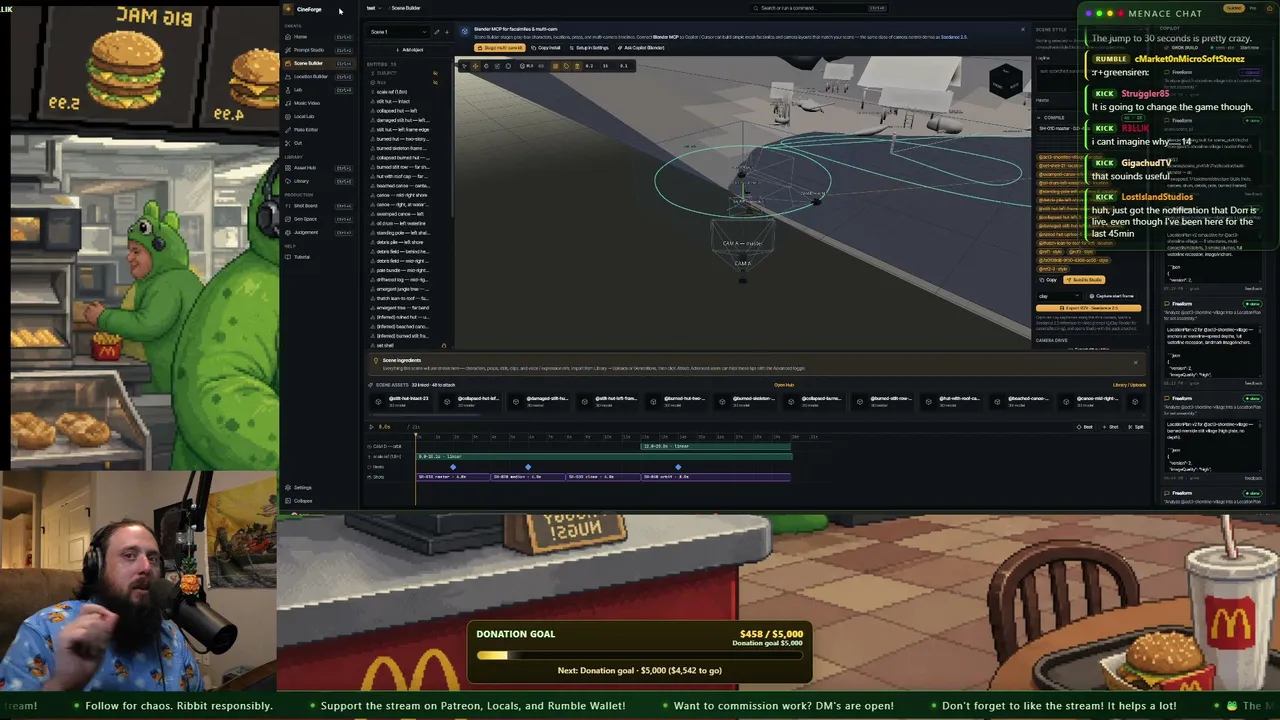The width and height of the screenshot is (1280, 720).
Task: Click the Shot button on the timeline
Action: click(1111, 427)
